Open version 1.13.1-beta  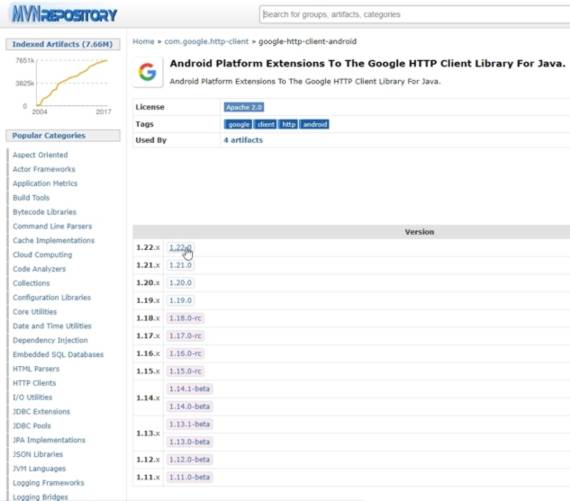point(189,424)
